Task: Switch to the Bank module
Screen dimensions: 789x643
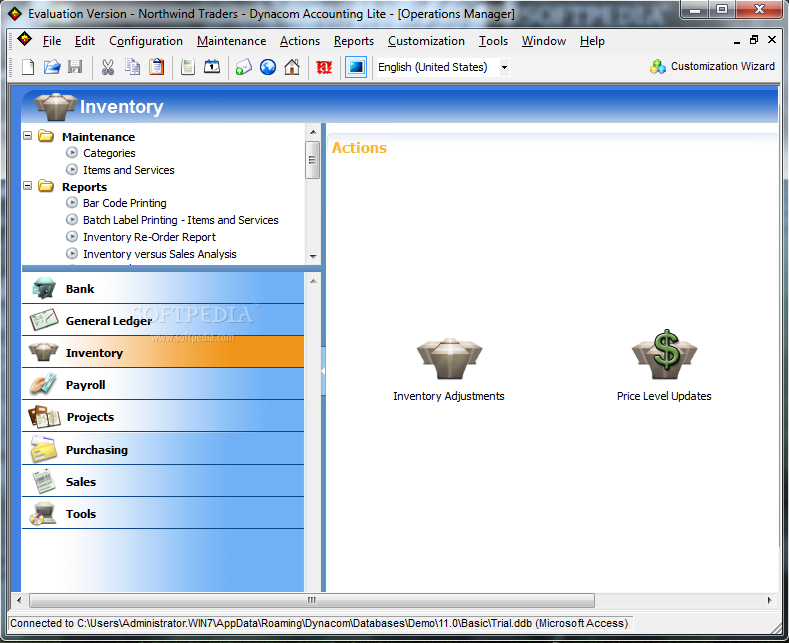Action: point(163,288)
